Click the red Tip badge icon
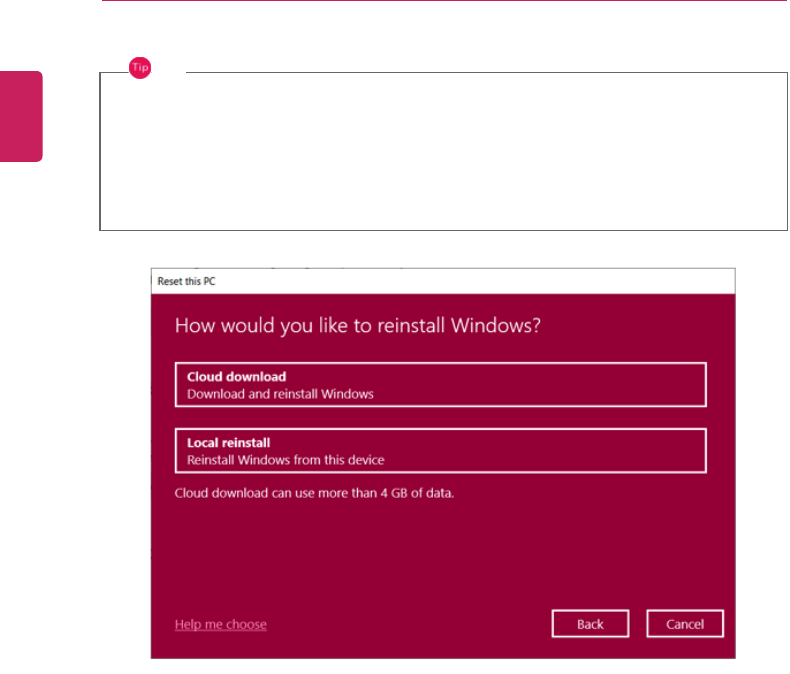The height and width of the screenshot is (674, 790). 140,68
